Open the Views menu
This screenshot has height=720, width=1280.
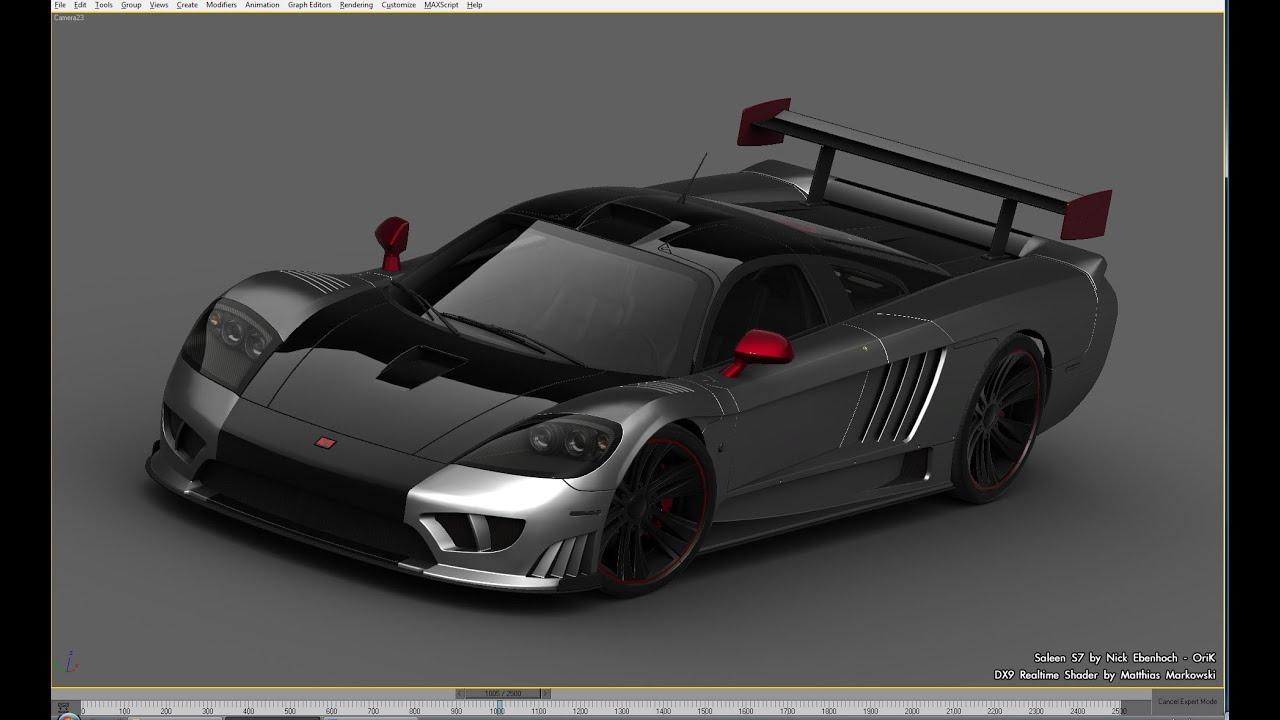click(x=159, y=5)
